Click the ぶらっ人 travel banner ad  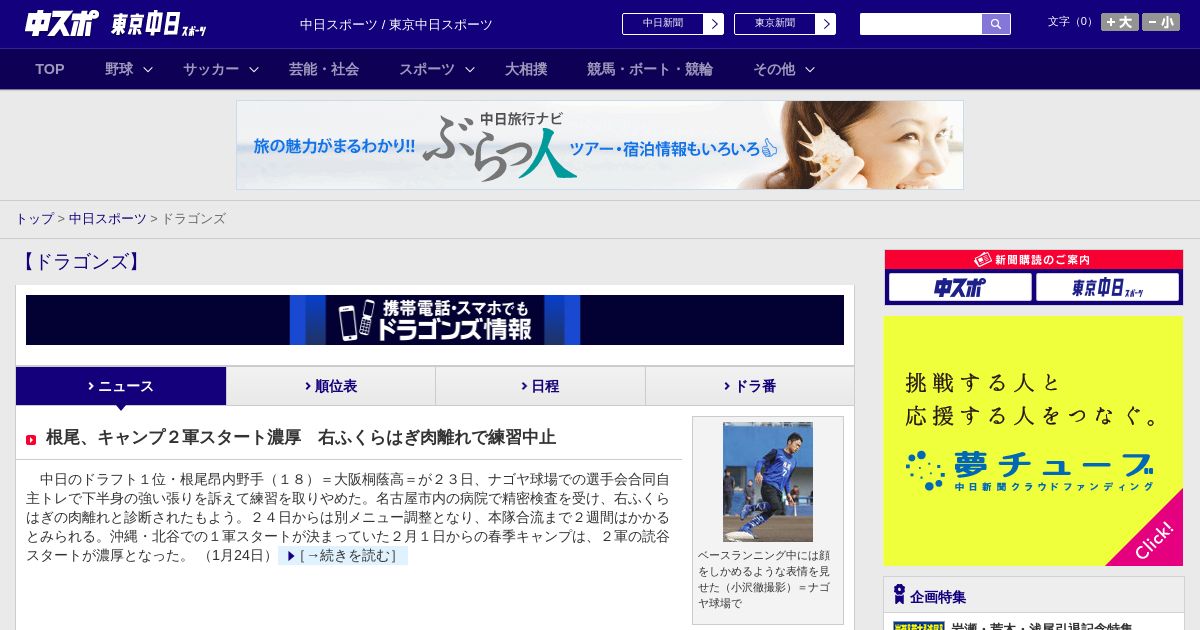point(600,145)
